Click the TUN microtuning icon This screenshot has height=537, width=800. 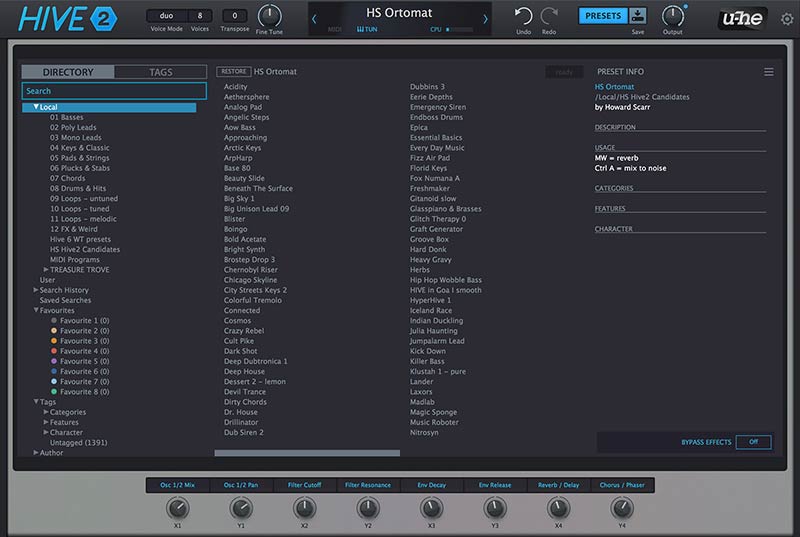click(367, 30)
